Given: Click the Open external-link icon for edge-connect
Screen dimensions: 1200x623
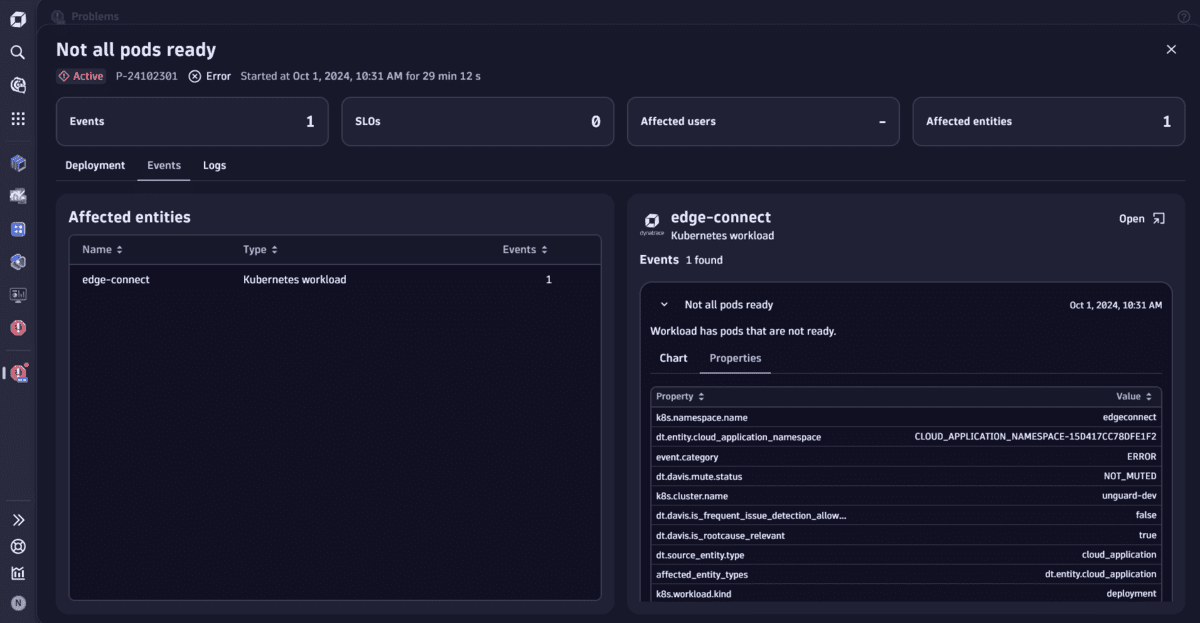Looking at the screenshot, I should click(1157, 217).
